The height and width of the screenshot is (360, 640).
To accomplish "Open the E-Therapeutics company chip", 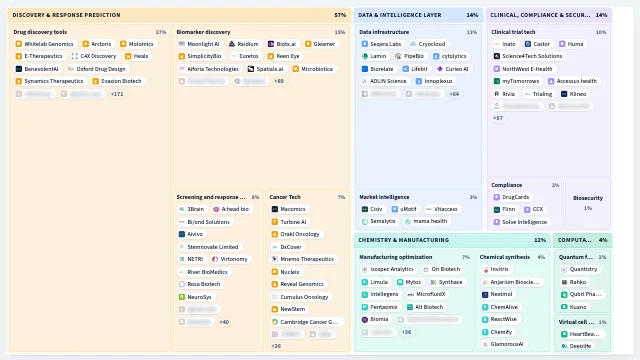I will click(39, 56).
